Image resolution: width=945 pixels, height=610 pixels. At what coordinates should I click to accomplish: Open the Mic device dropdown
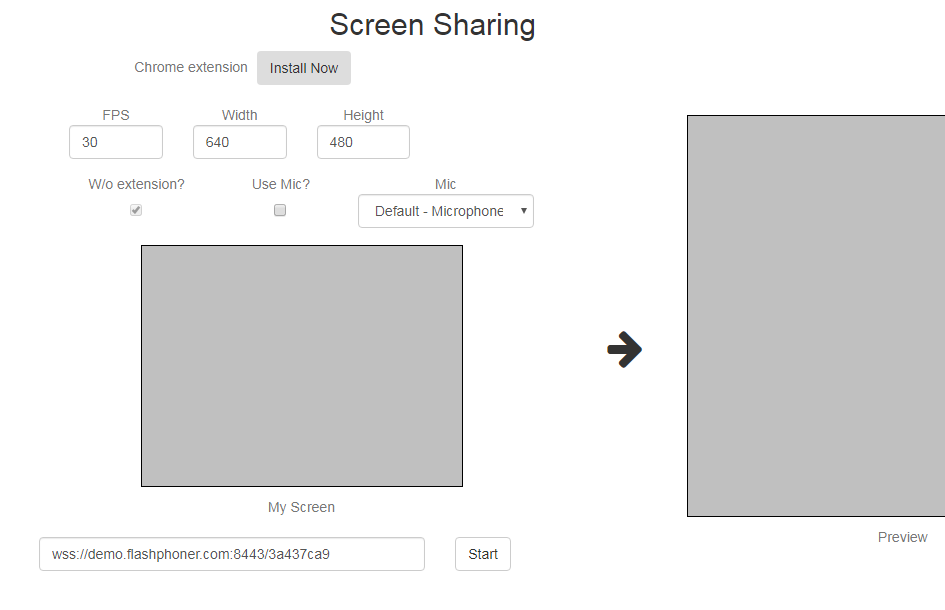tap(445, 211)
